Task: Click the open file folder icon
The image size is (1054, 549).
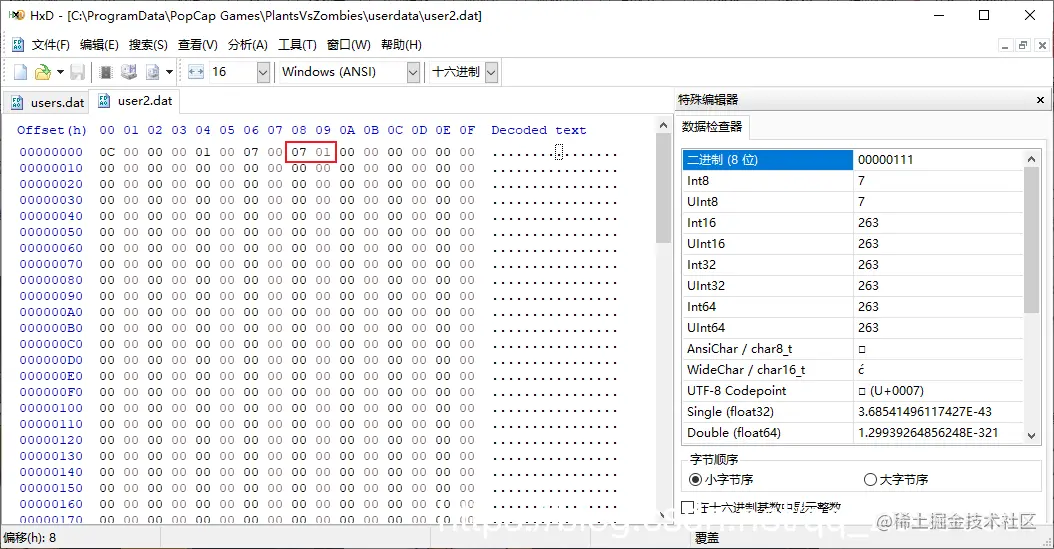Action: pyautogui.click(x=42, y=72)
